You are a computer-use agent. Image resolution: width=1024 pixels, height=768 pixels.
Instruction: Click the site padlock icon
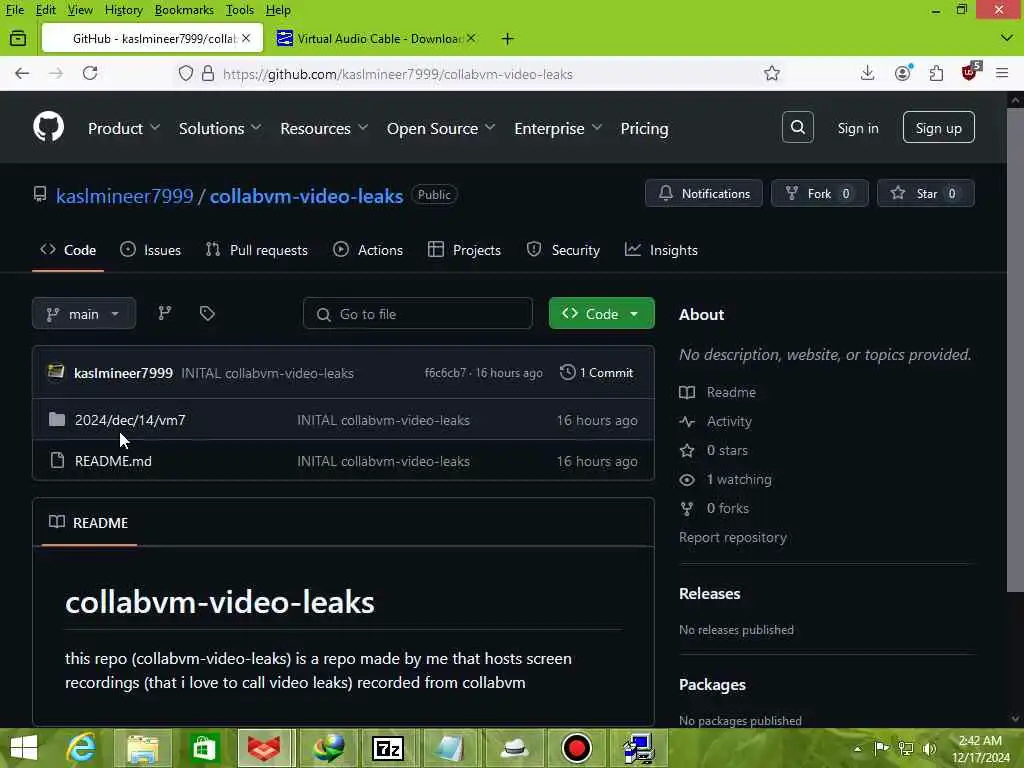tap(208, 73)
